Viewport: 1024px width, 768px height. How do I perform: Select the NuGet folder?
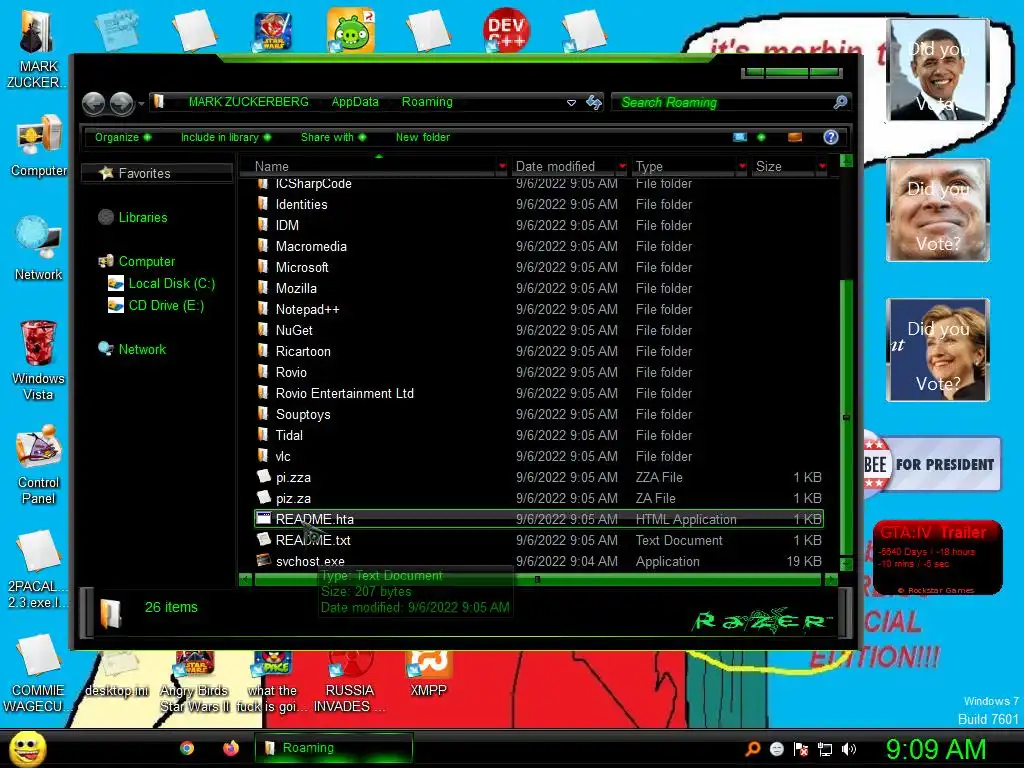point(294,330)
